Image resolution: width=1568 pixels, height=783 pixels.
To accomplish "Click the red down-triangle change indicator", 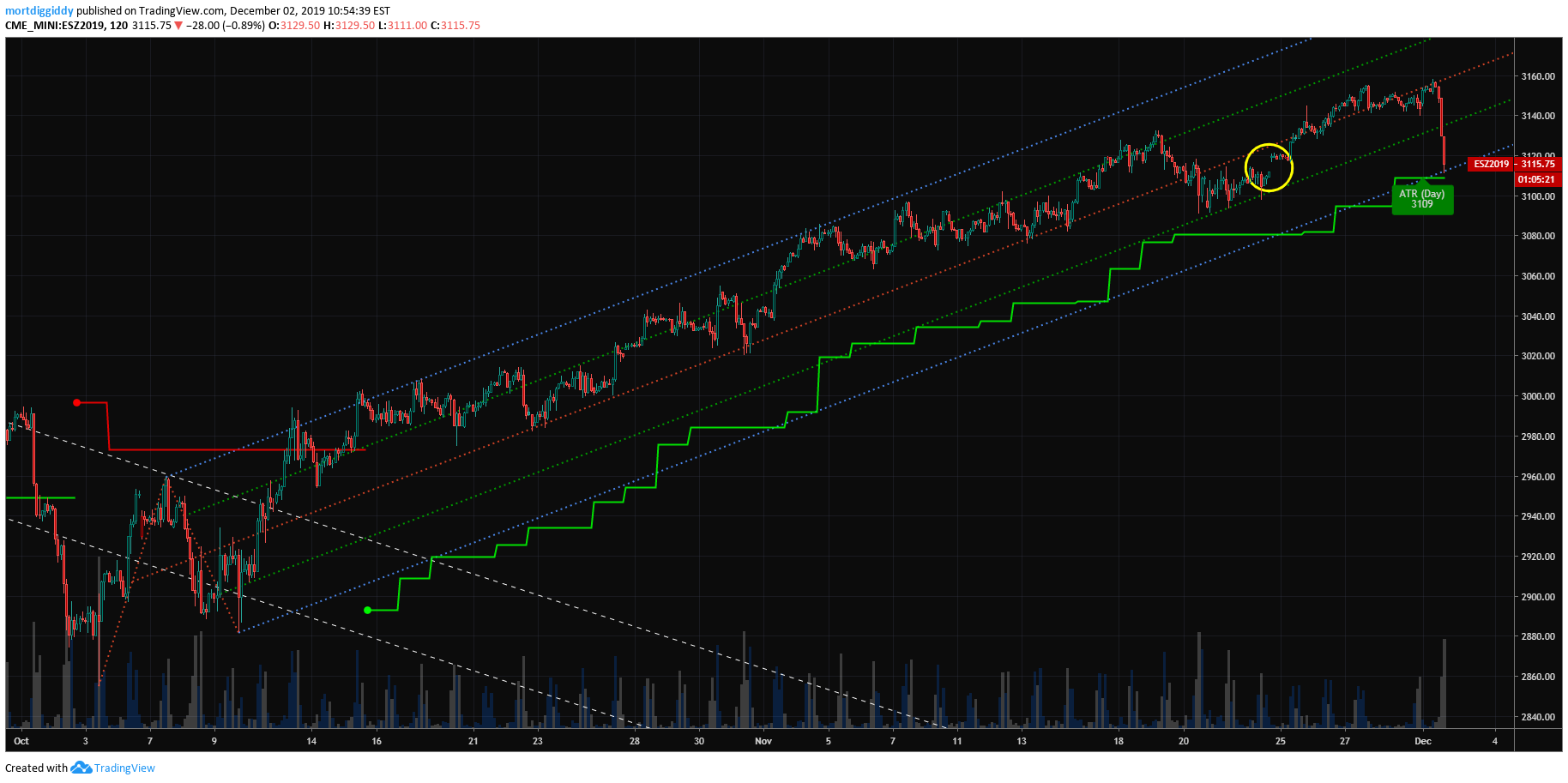I will [178, 26].
